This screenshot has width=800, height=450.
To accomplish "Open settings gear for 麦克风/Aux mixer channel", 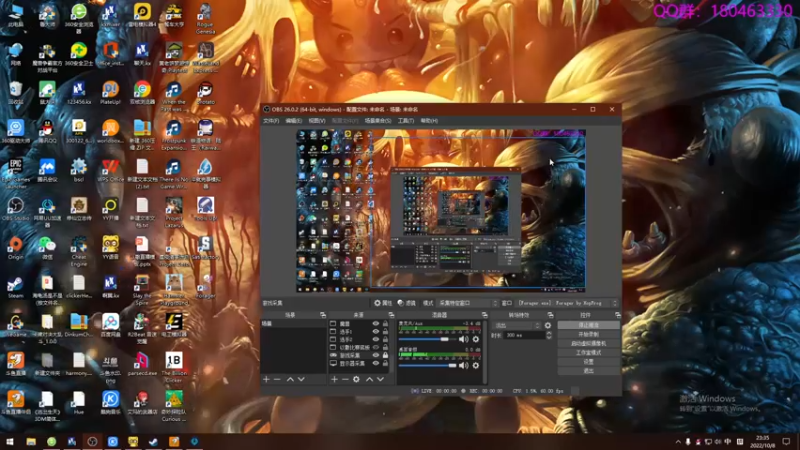I will (x=476, y=339).
